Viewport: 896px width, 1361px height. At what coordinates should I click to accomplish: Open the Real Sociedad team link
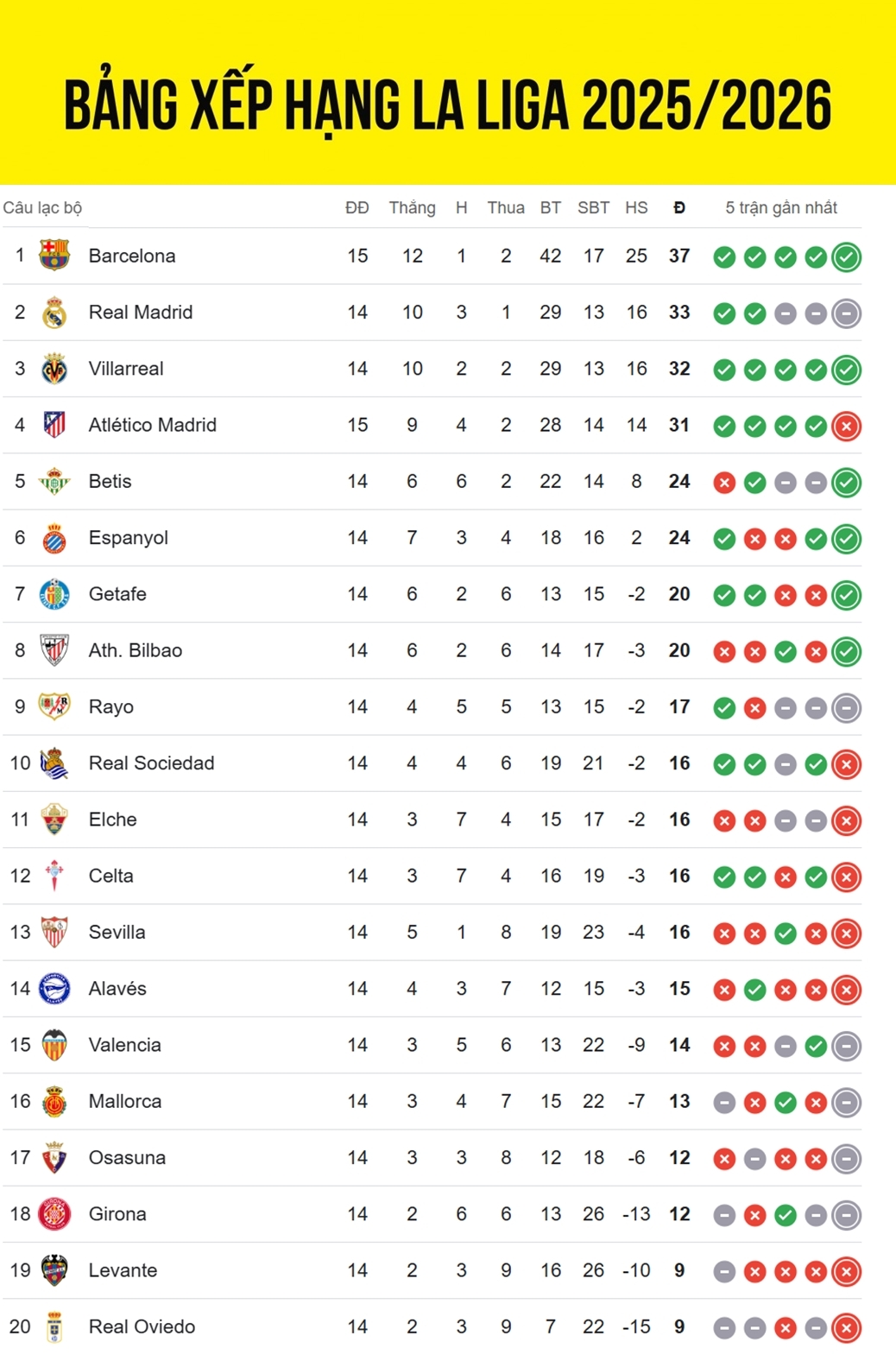[x=151, y=763]
